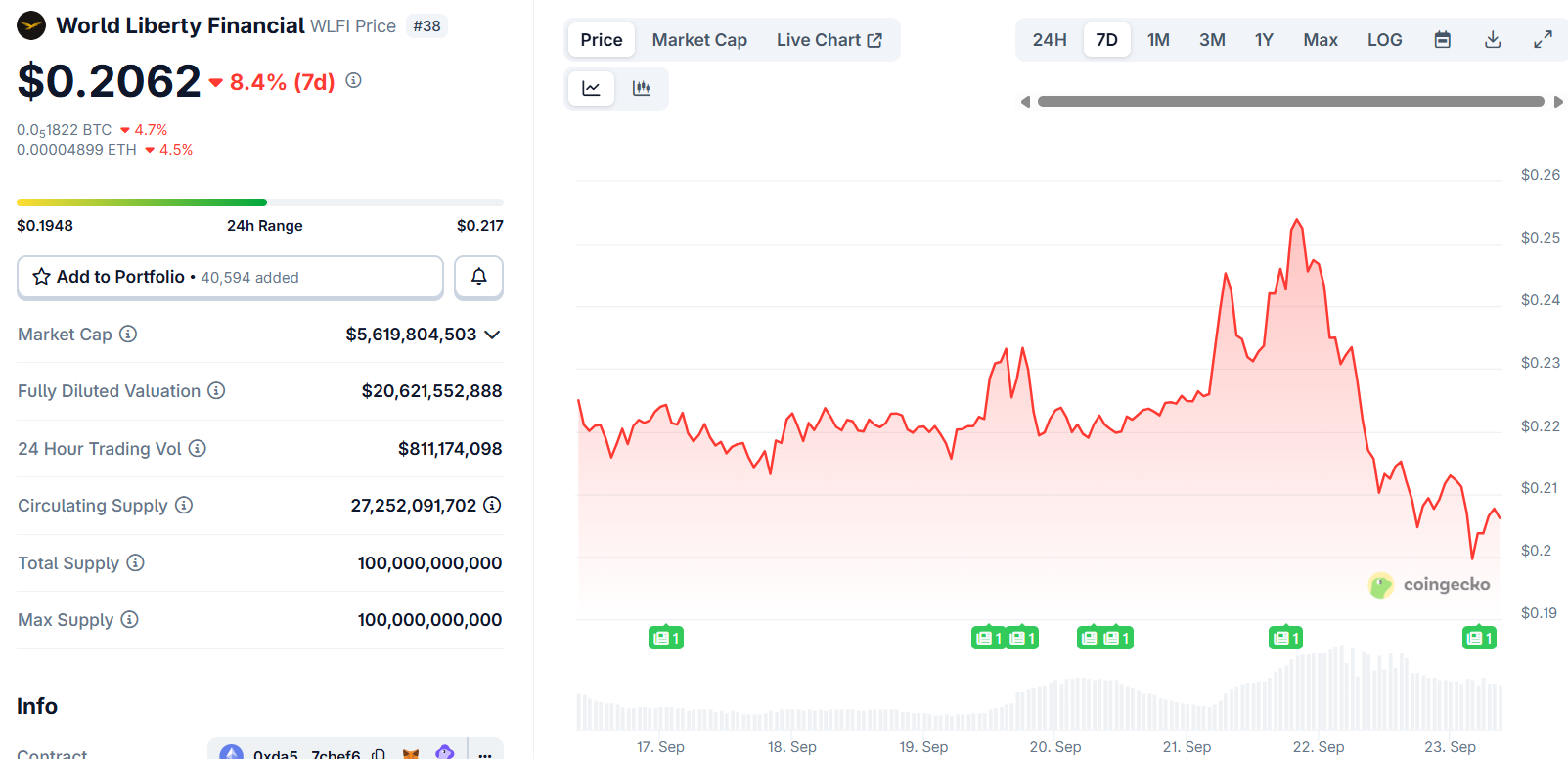Viewport: 1568px width, 759px height.
Task: Click the 24h Range progress bar
Action: click(x=260, y=202)
